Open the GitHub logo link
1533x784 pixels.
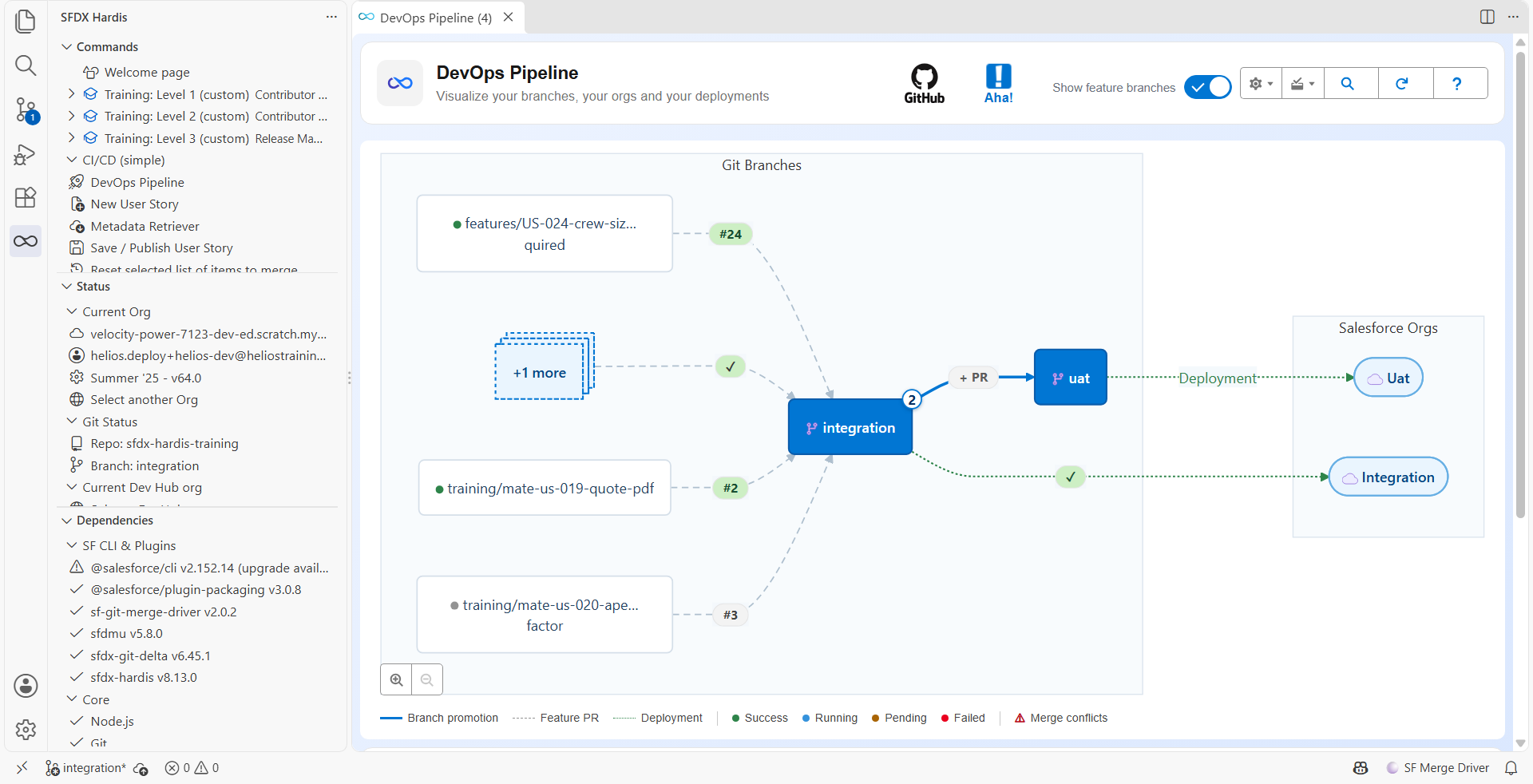[924, 83]
